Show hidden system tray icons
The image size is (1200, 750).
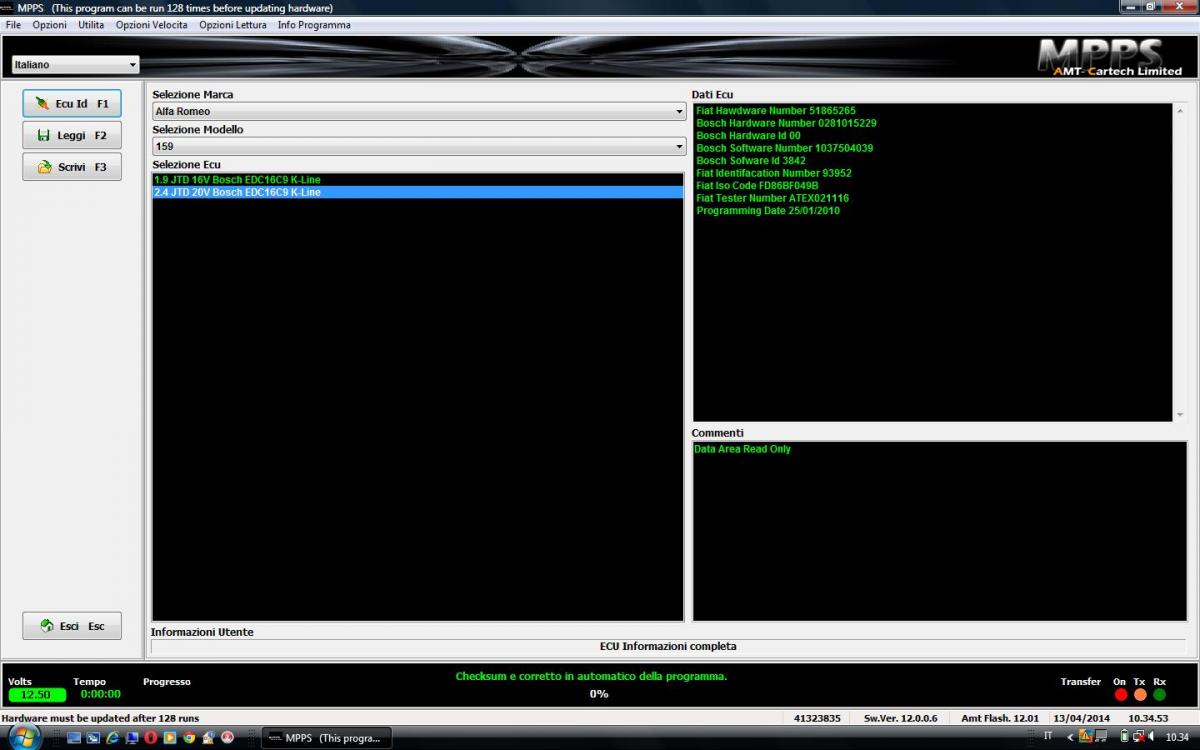coord(1069,737)
